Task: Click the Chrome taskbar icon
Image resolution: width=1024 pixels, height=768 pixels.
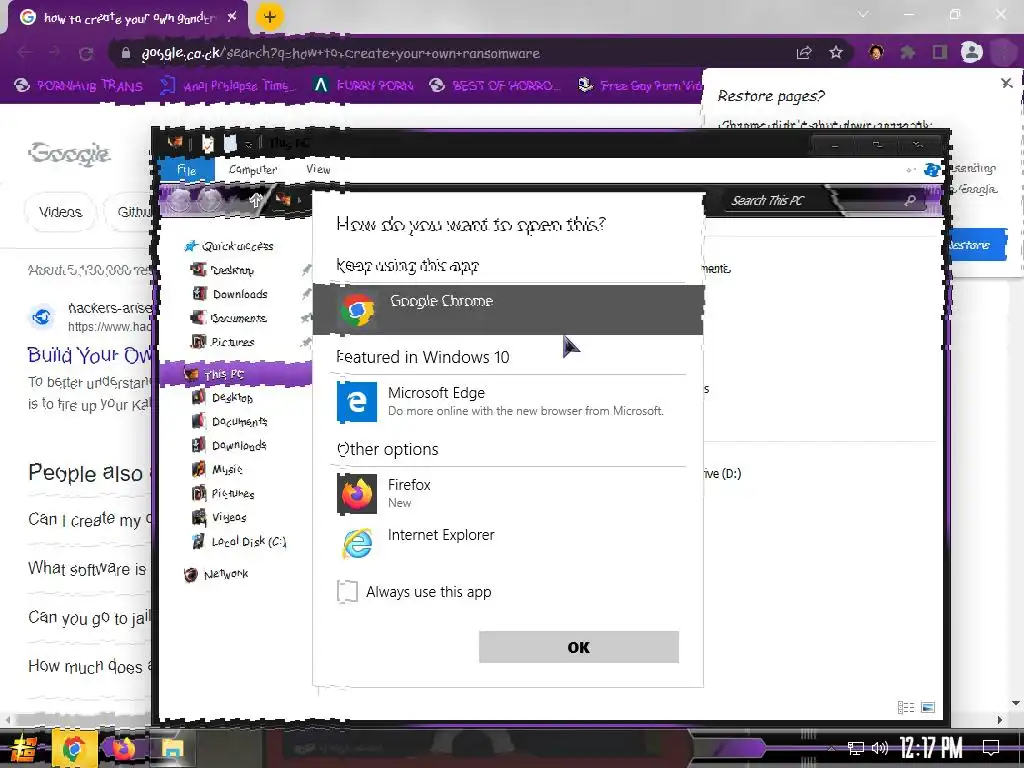Action: click(74, 748)
